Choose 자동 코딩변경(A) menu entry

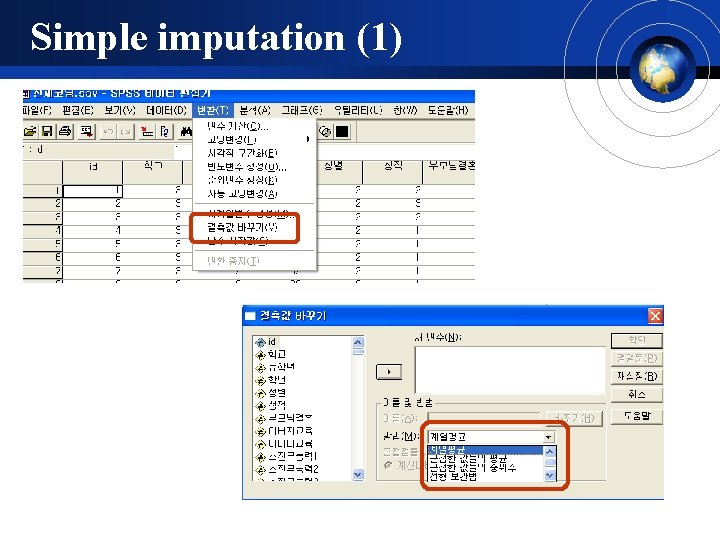tap(254, 194)
